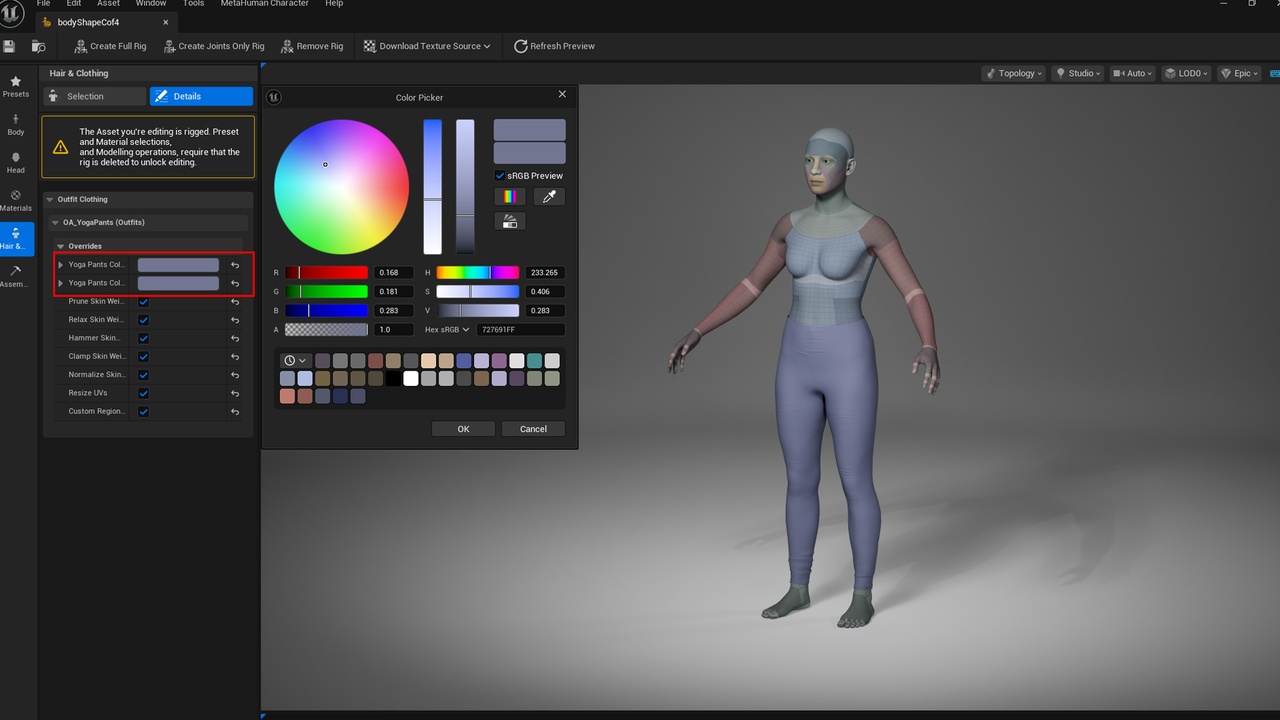1280x720 pixels.
Task: Uncheck the Hammer Skin... checkbox
Action: tap(144, 338)
